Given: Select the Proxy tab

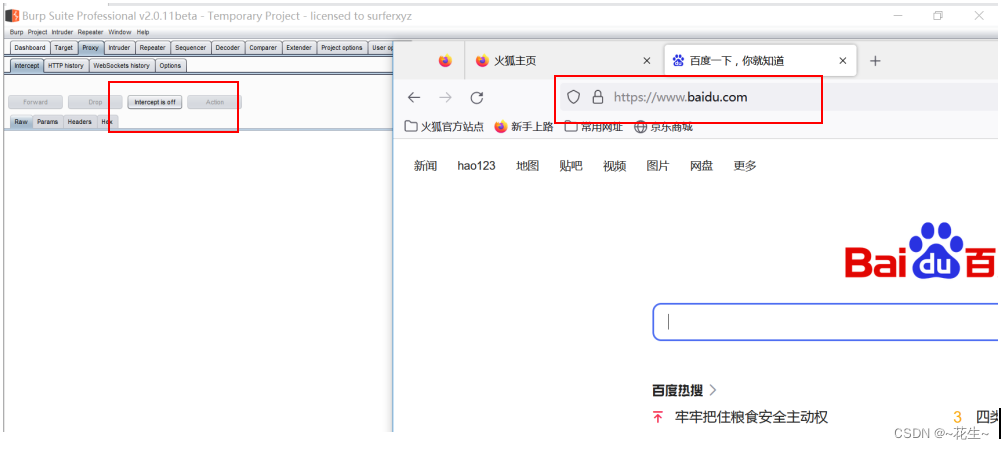Looking at the screenshot, I should point(90,47).
